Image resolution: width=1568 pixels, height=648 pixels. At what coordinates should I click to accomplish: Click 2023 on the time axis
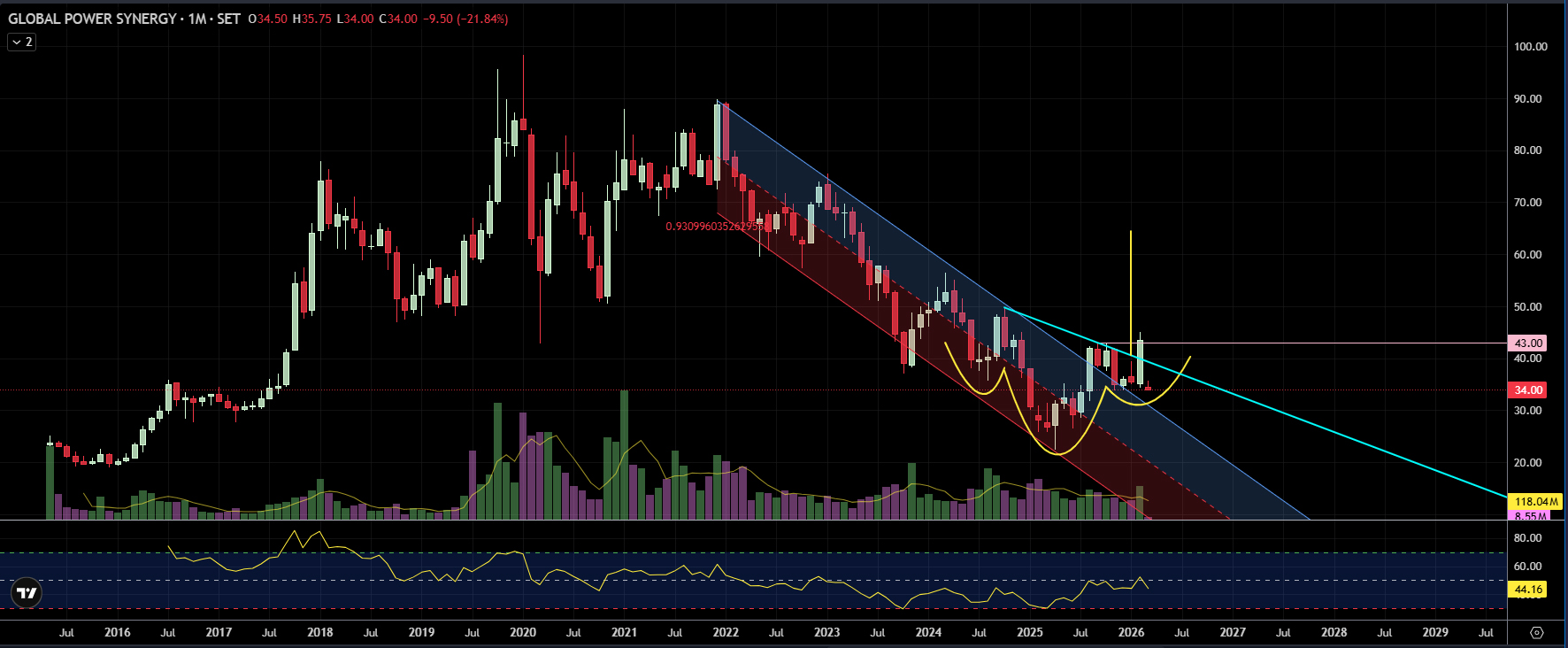click(826, 632)
